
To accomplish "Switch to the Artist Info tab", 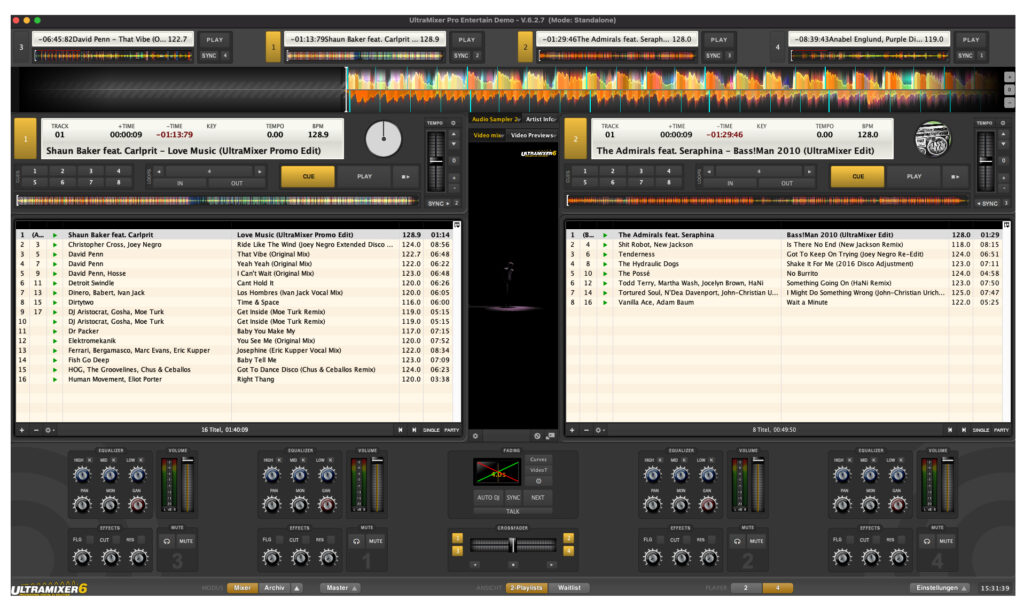I will [541, 119].
